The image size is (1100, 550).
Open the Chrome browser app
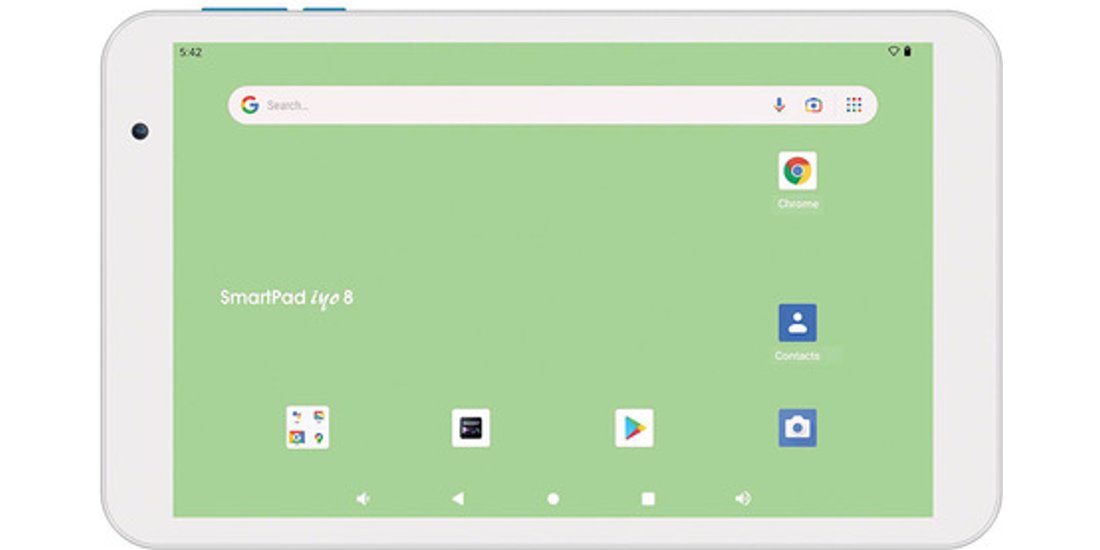click(x=797, y=170)
